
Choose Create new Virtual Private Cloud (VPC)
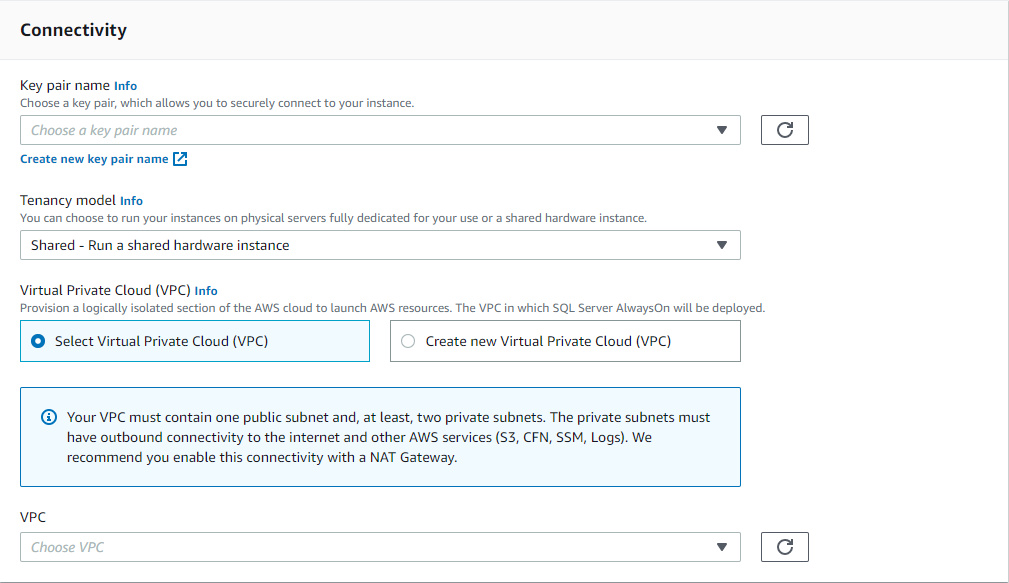[x=409, y=341]
